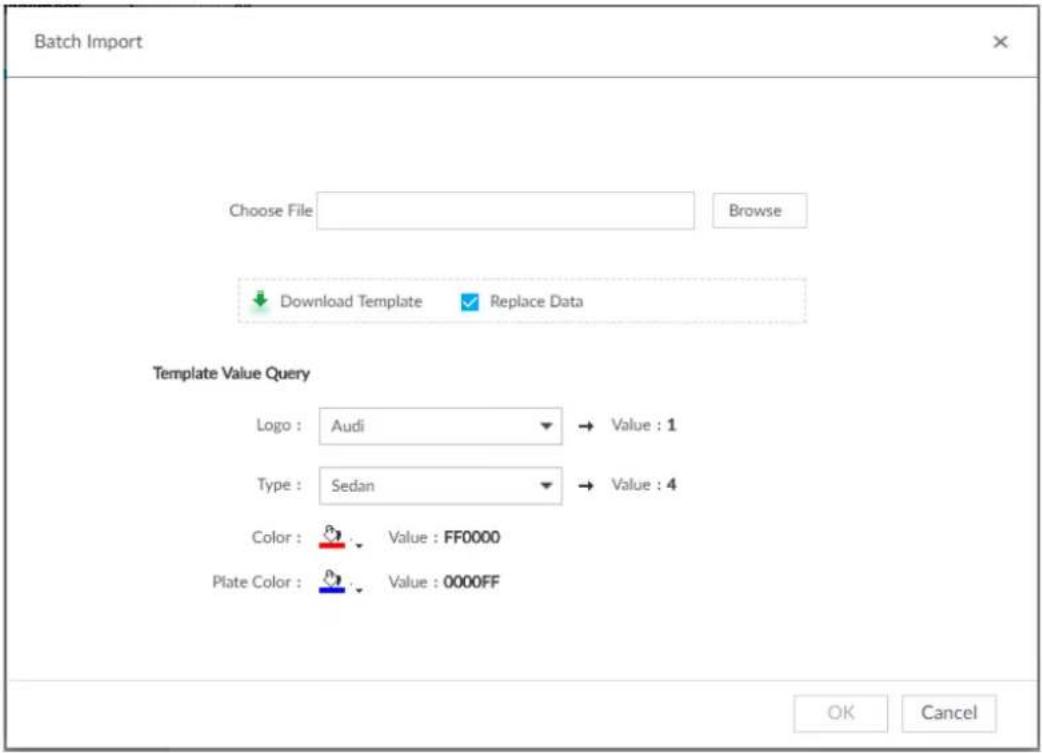Viewport: 1042px width, 753px height.
Task: Expand the Logo dropdown showing Audi
Action: [x=441, y=426]
